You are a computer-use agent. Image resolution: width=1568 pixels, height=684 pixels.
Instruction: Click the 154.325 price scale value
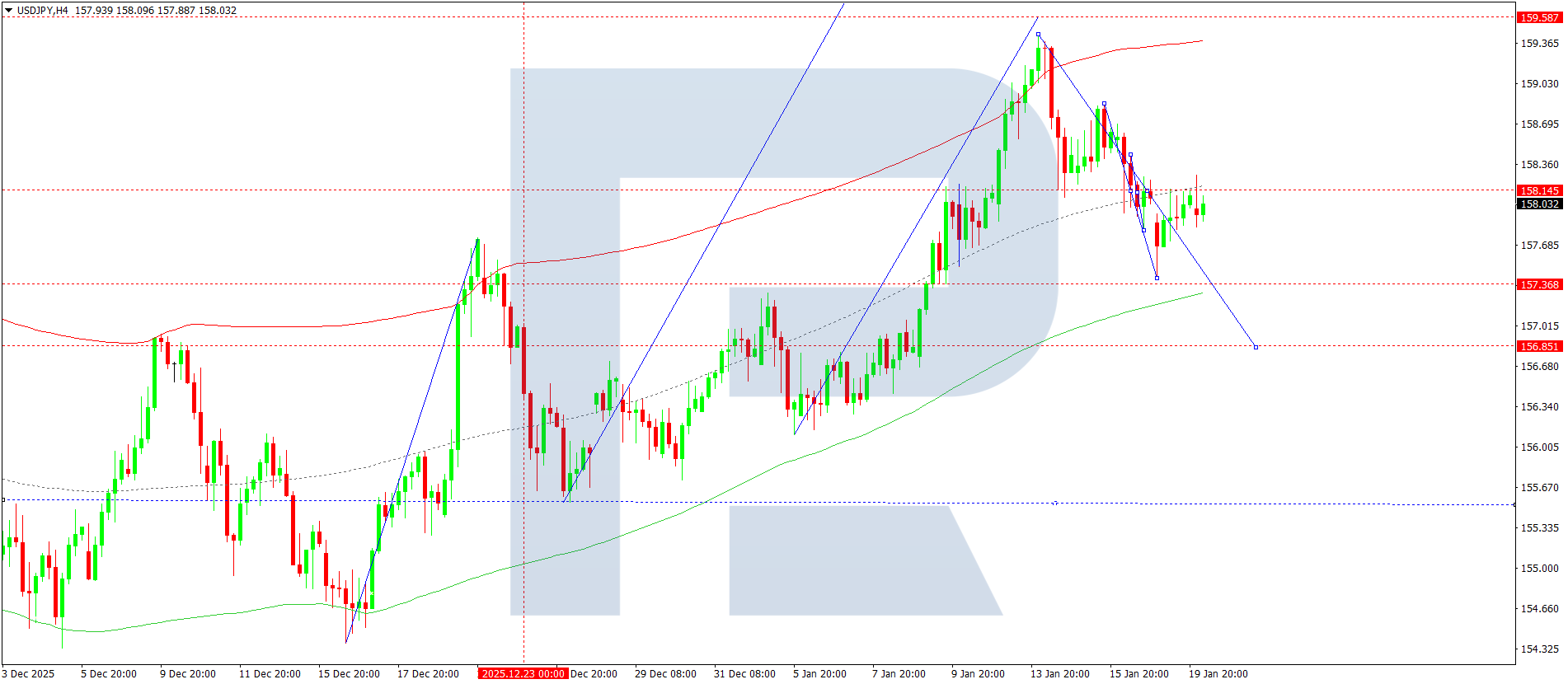click(1539, 649)
